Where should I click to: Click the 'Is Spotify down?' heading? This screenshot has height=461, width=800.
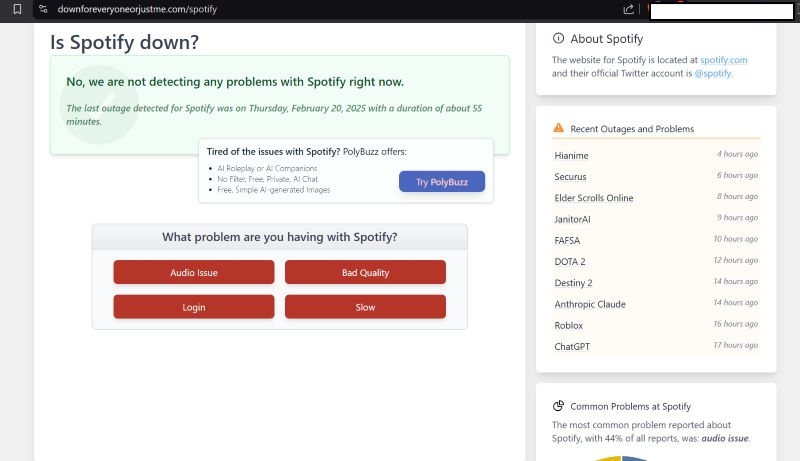click(124, 42)
